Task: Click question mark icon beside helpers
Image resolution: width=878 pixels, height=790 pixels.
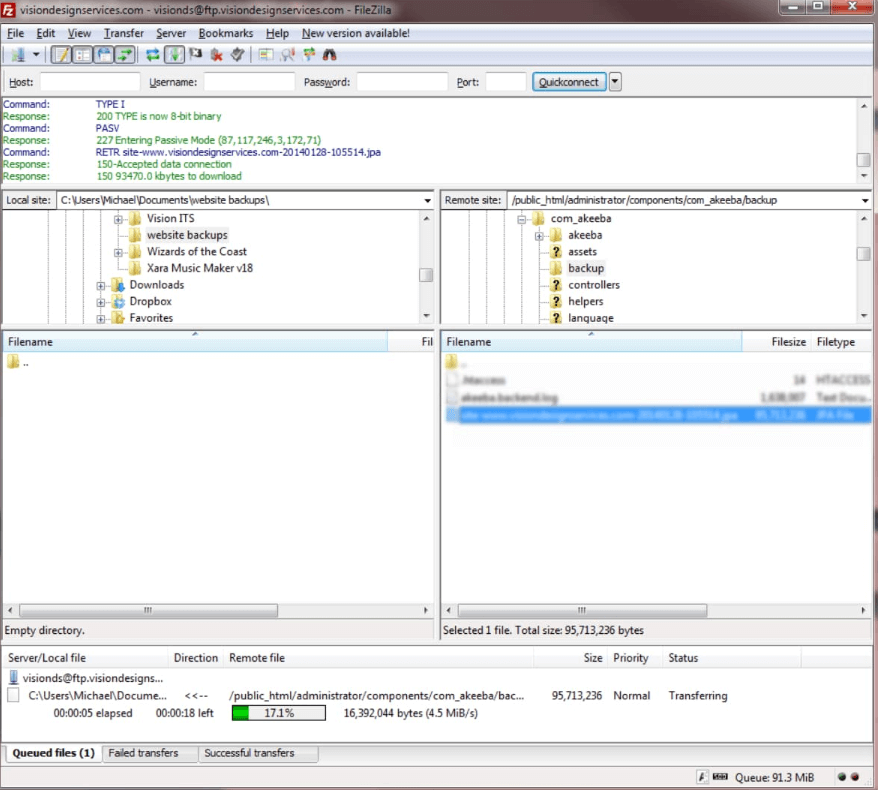Action: tap(556, 301)
